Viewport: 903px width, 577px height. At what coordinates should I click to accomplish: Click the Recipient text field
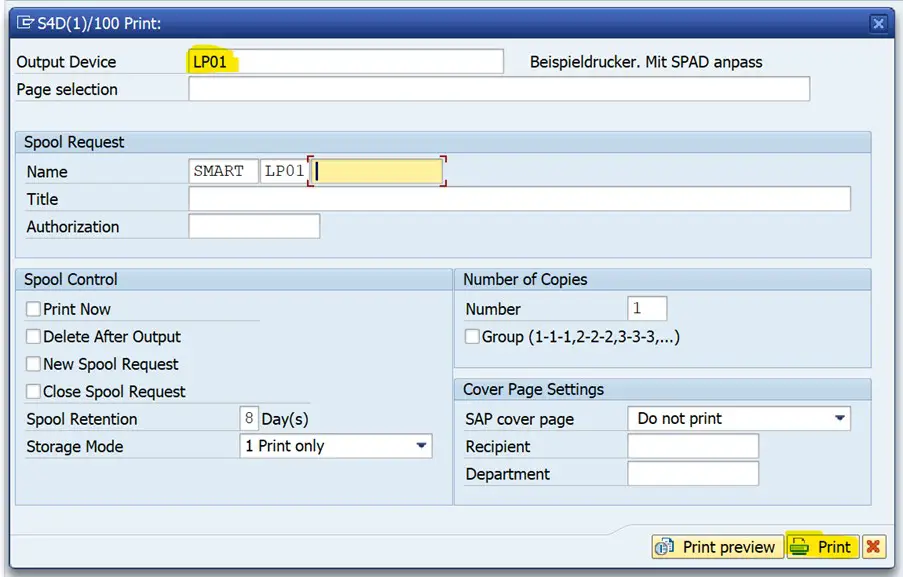693,446
